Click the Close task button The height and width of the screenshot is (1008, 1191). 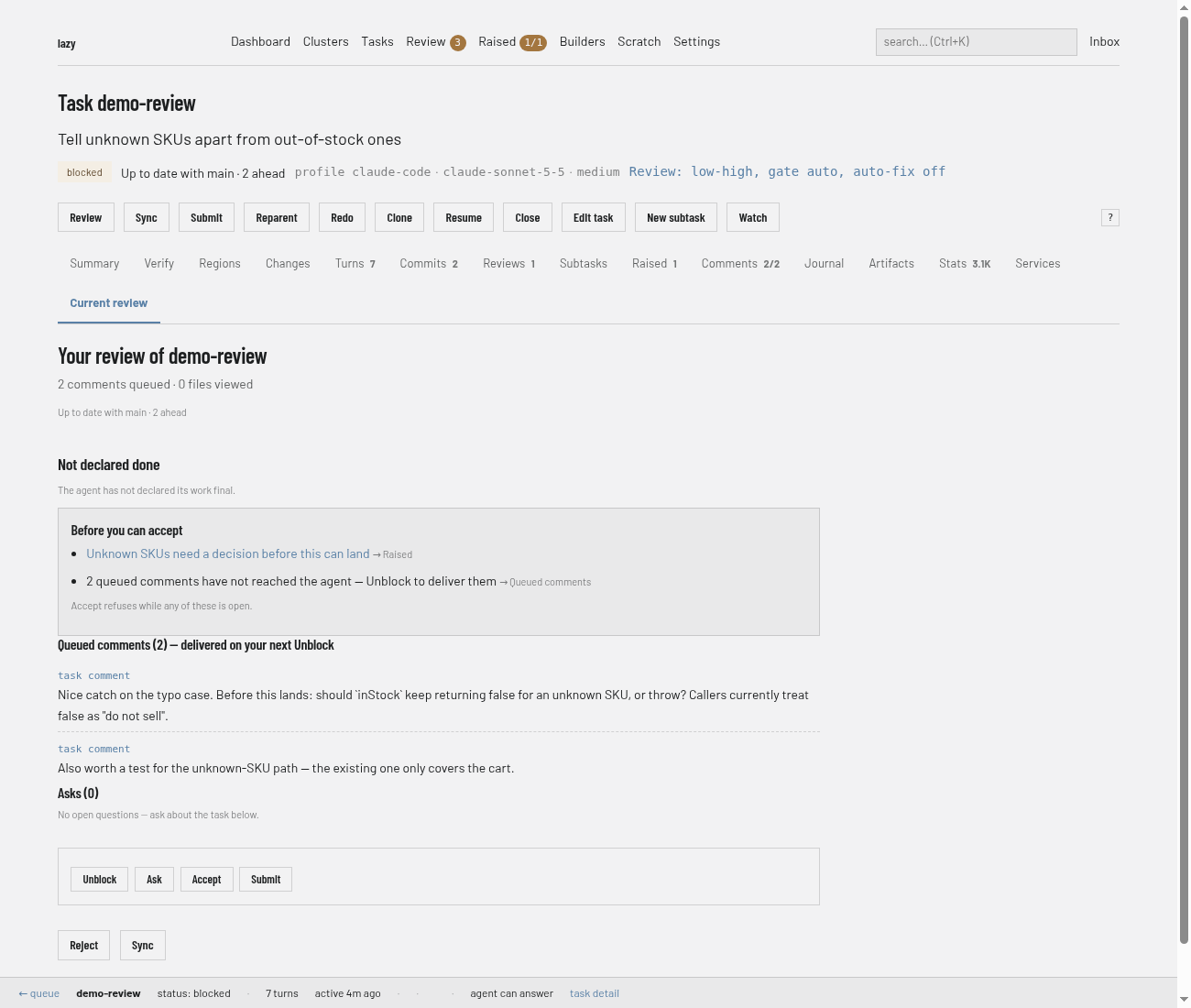point(528,218)
